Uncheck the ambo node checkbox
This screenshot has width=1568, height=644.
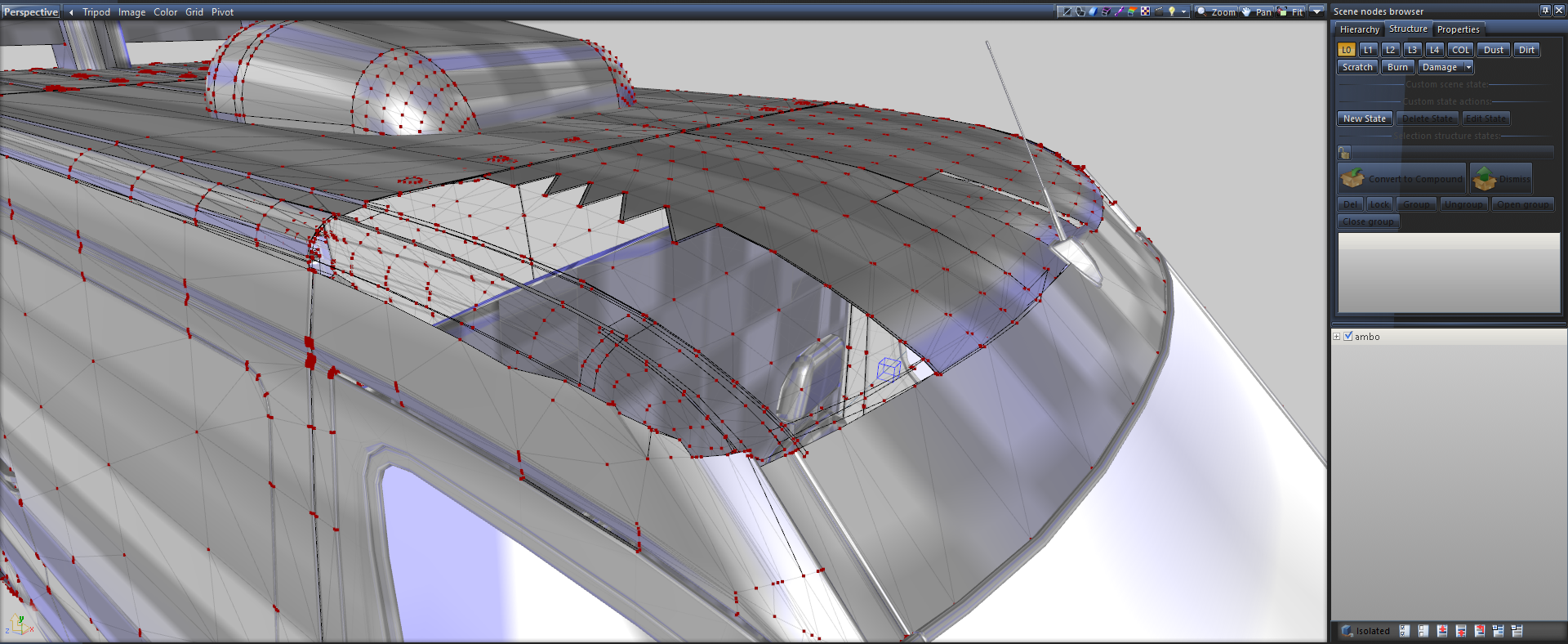pos(1348,336)
